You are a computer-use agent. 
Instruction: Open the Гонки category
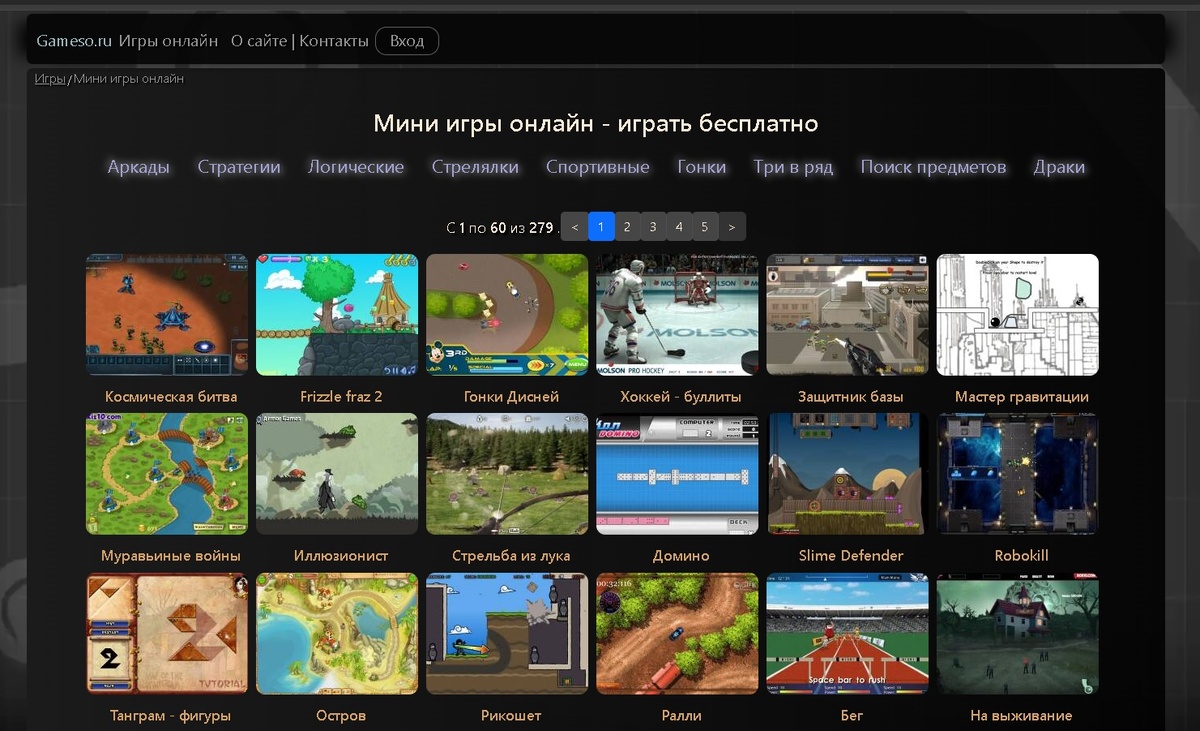coord(702,167)
